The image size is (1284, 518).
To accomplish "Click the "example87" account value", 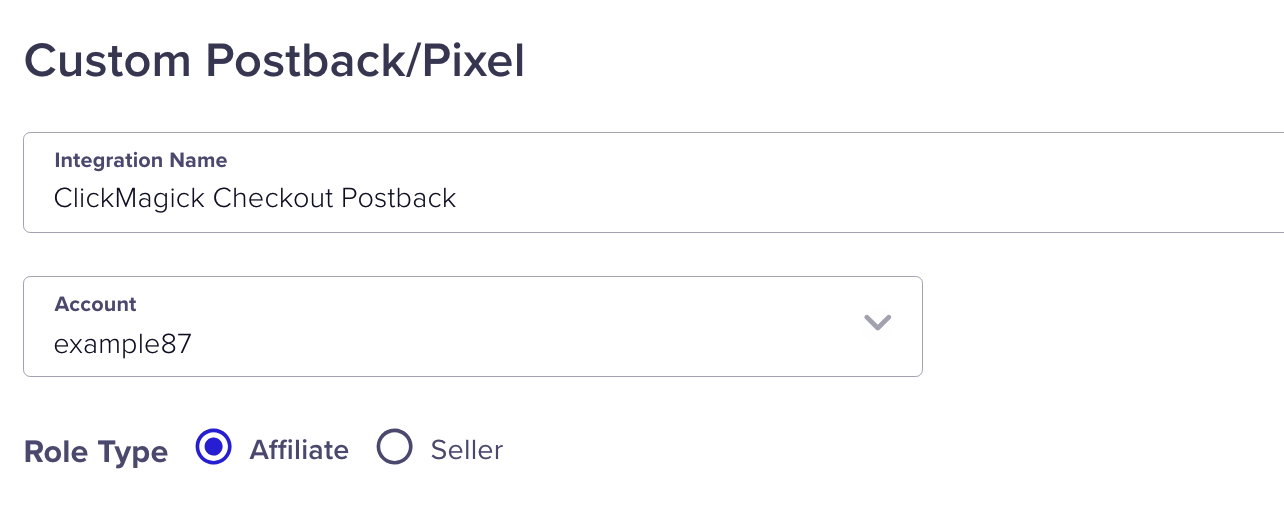I will click(x=122, y=345).
